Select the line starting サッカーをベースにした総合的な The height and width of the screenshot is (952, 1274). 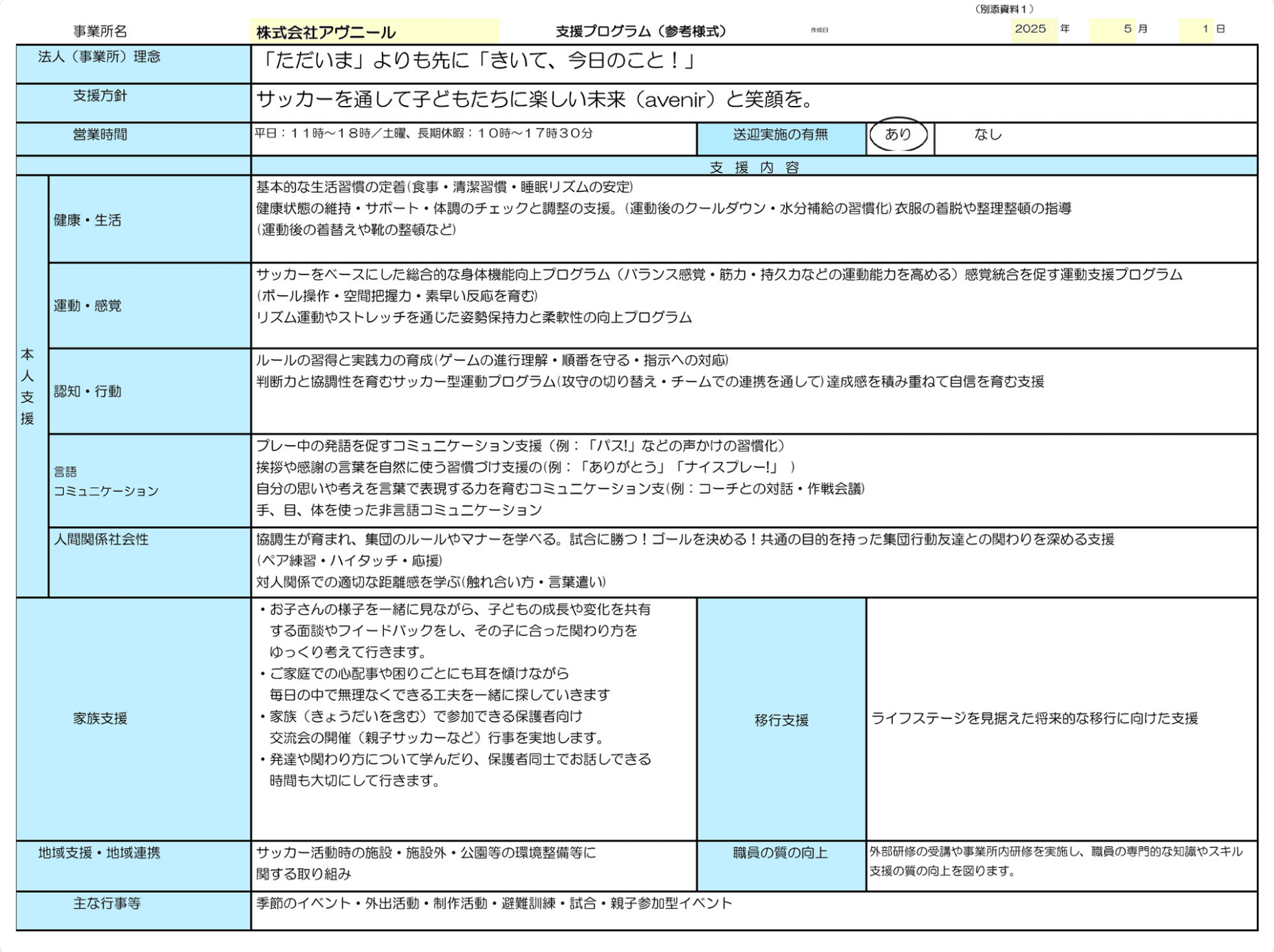coord(719,274)
